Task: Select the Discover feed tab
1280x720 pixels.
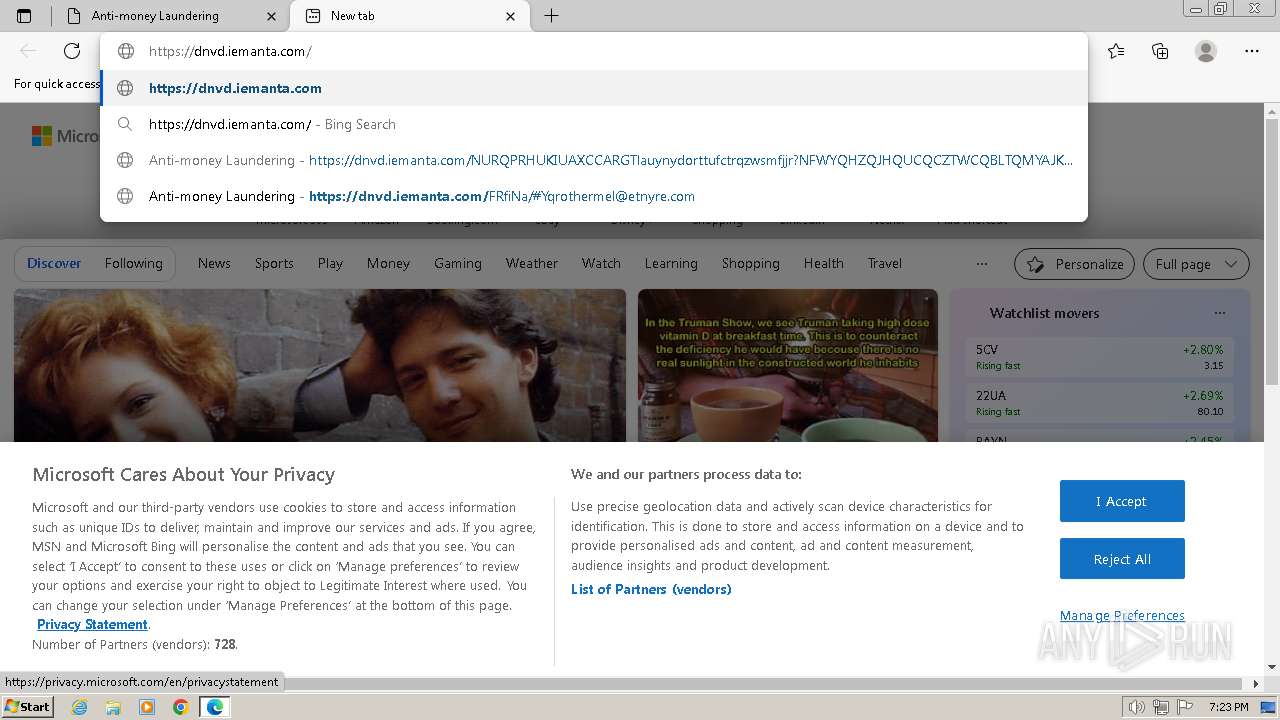Action: pyautogui.click(x=54, y=264)
